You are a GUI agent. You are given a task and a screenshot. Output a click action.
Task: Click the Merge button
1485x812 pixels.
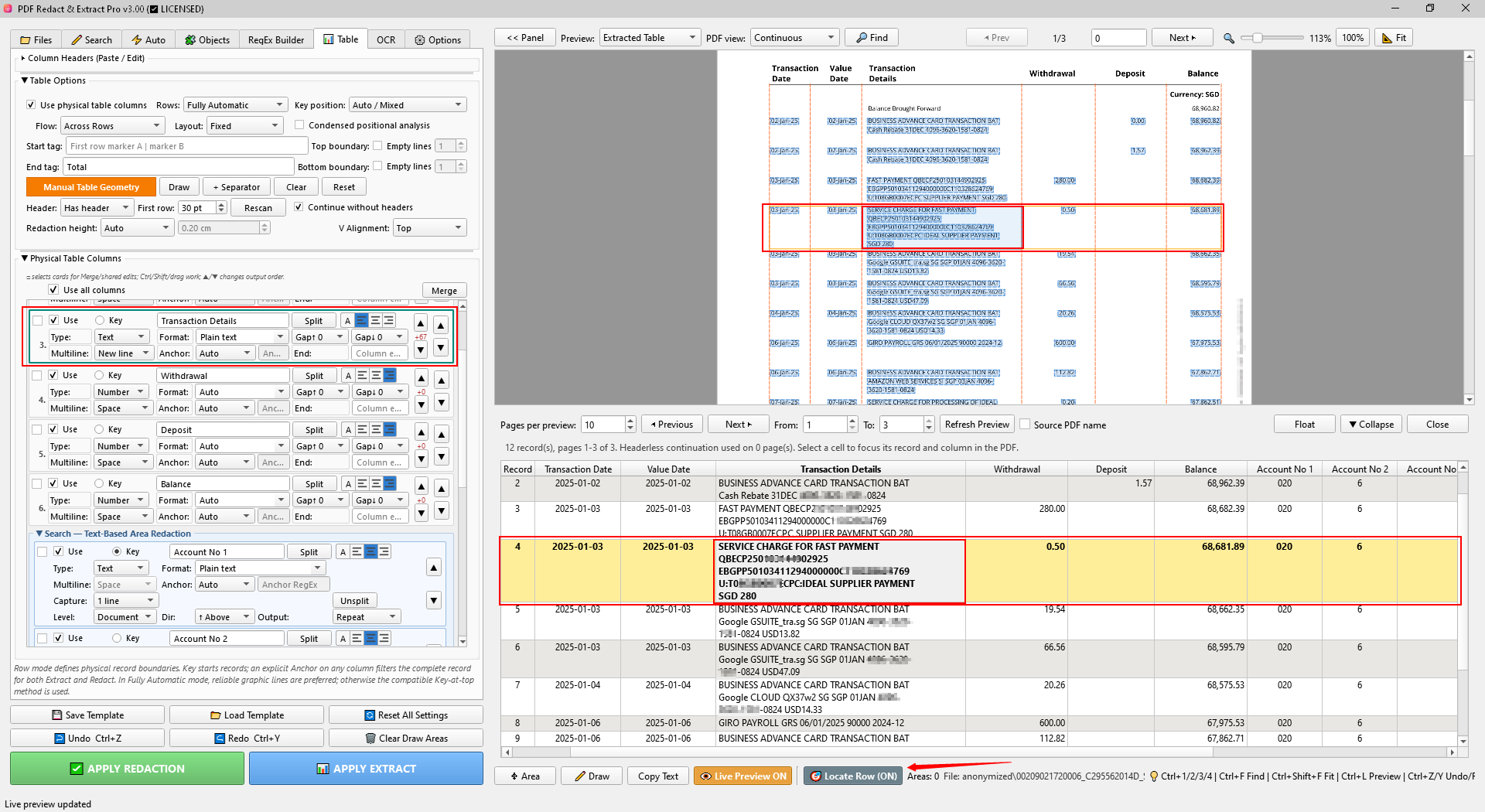click(444, 291)
